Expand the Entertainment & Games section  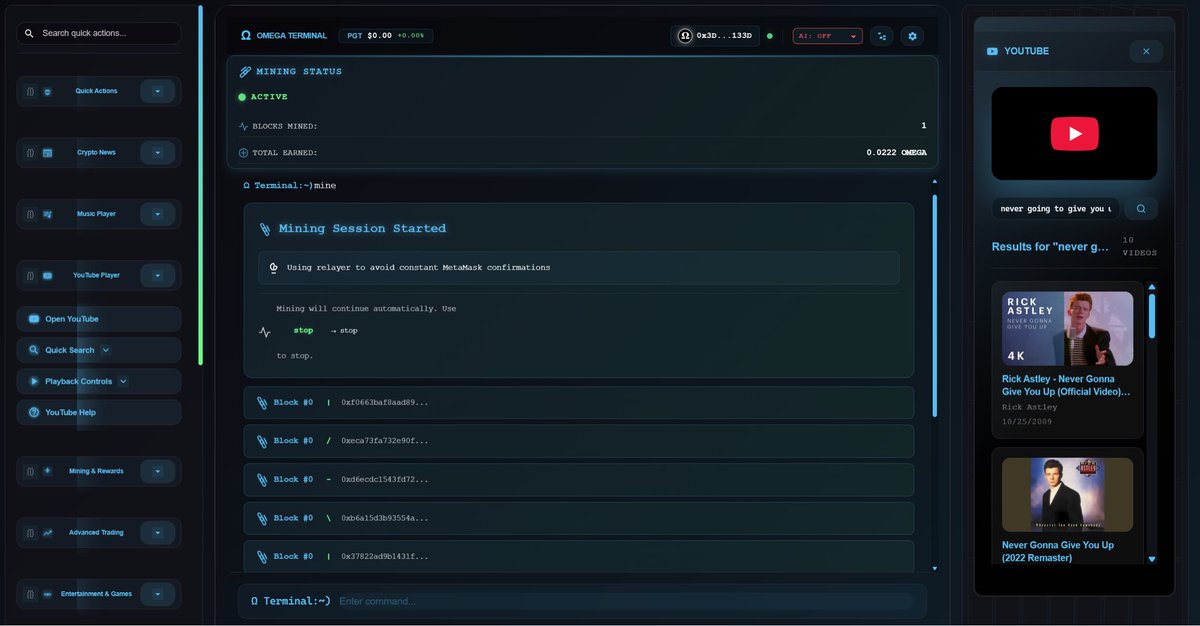click(x=157, y=594)
